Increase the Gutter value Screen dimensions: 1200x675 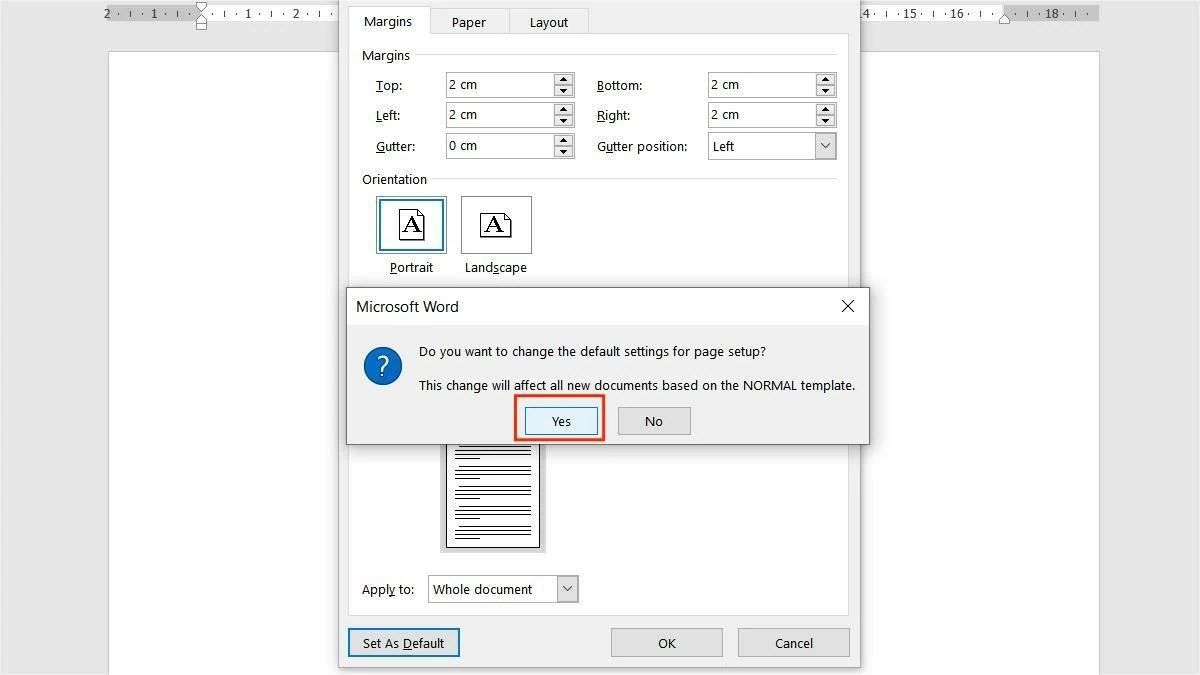pos(562,140)
